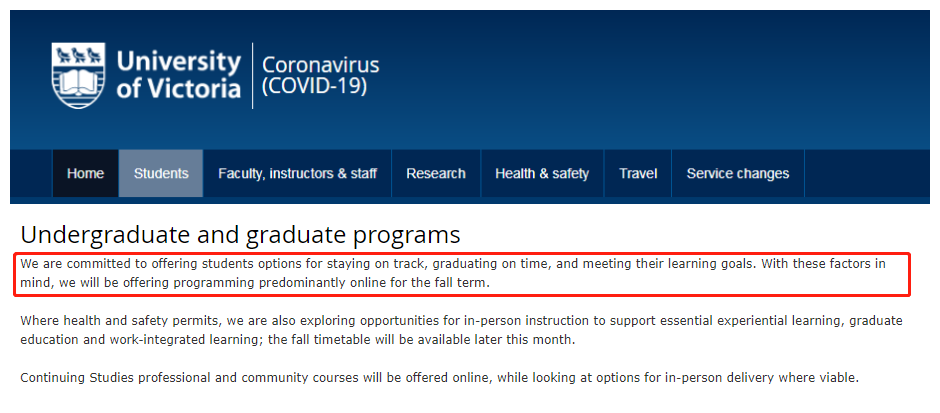
Task: Click the University of Victoria wordmark text
Action: [179, 75]
